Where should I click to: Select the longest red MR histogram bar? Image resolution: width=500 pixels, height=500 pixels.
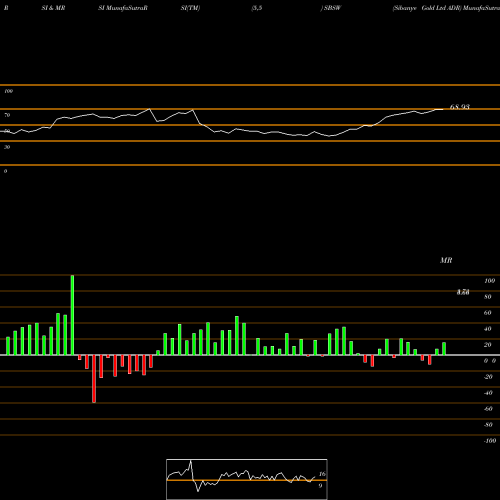[94, 379]
